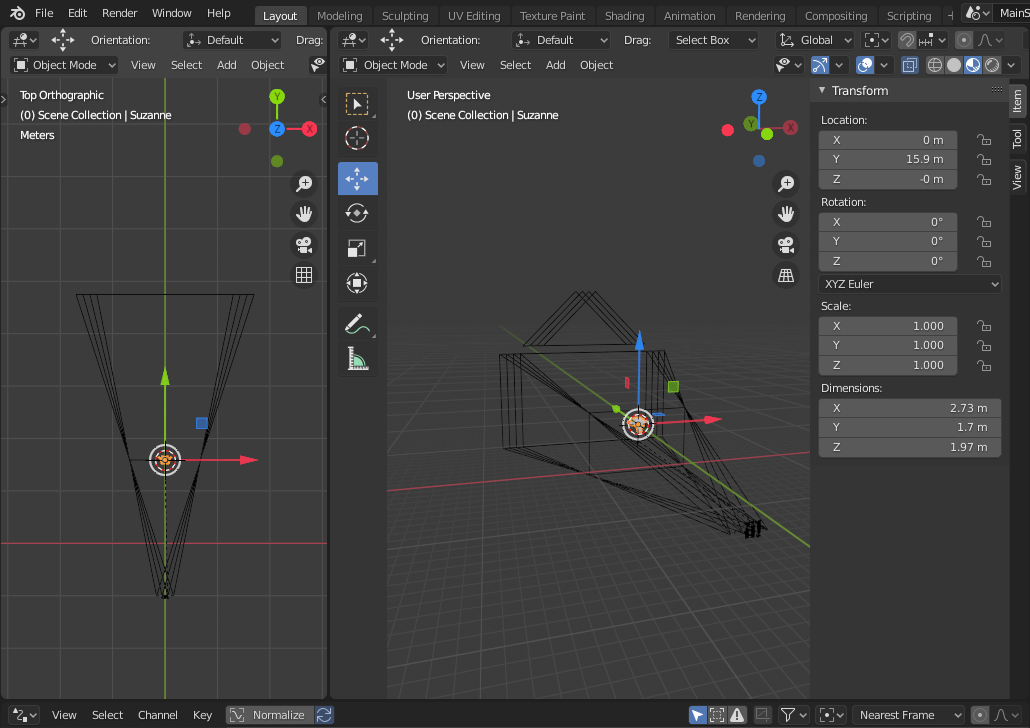Image resolution: width=1030 pixels, height=728 pixels.
Task: Open Global transform orientation dropdown
Action: [x=815, y=40]
